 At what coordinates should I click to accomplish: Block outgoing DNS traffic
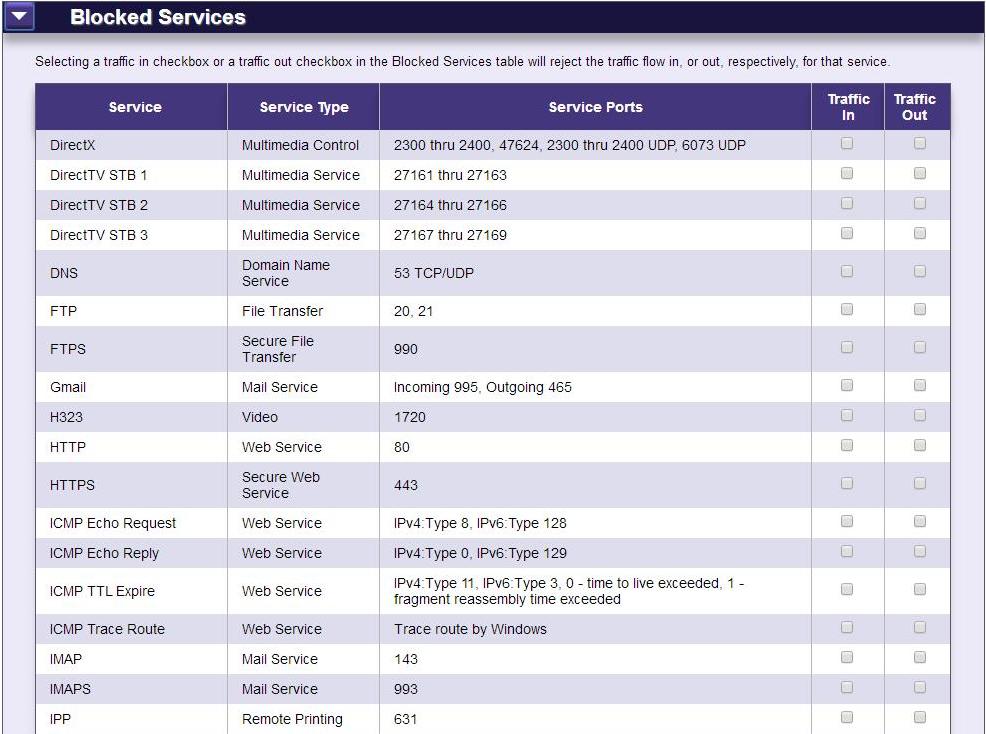click(919, 271)
